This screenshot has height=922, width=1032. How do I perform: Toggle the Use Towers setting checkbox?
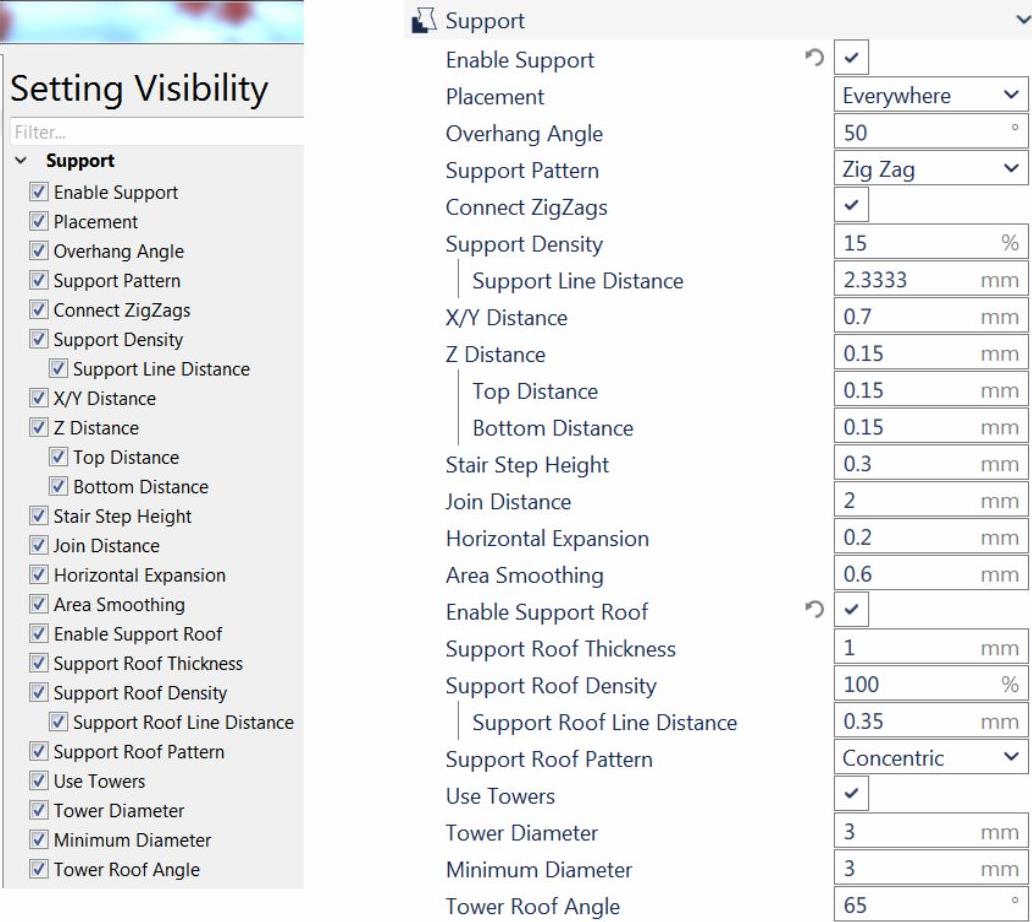tap(852, 796)
